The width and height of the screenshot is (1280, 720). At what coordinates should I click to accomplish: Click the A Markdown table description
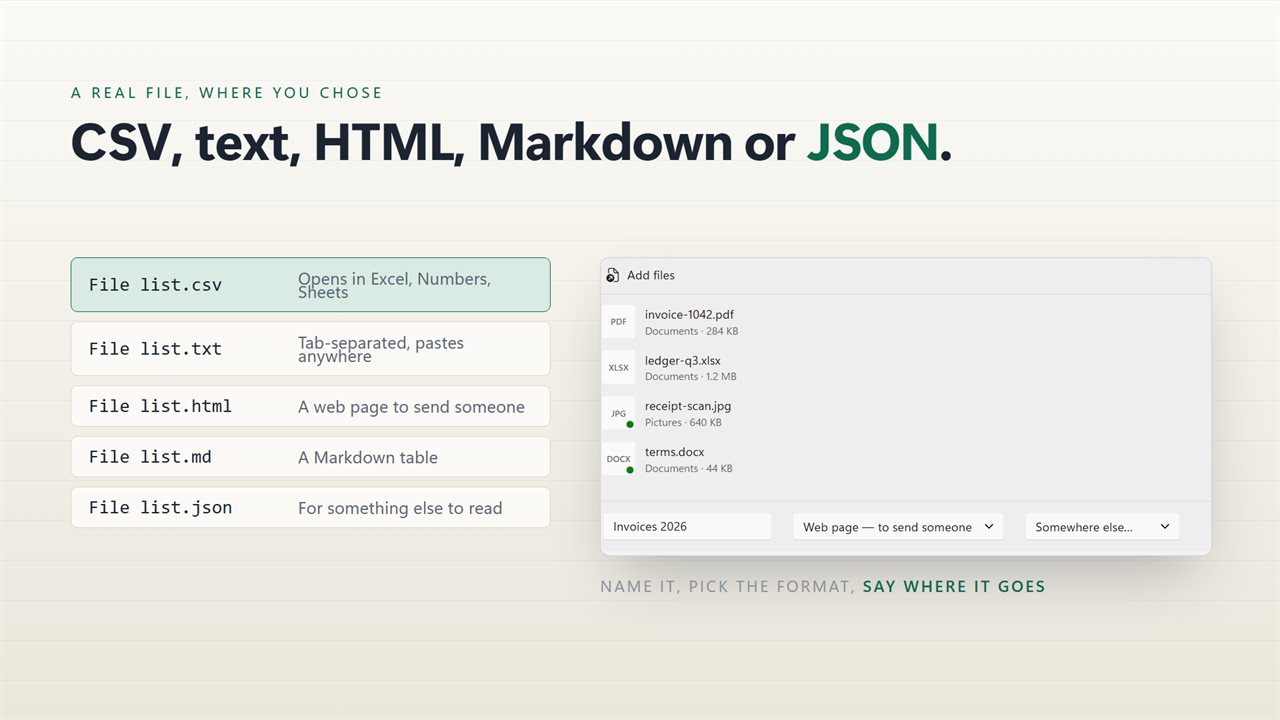point(368,458)
